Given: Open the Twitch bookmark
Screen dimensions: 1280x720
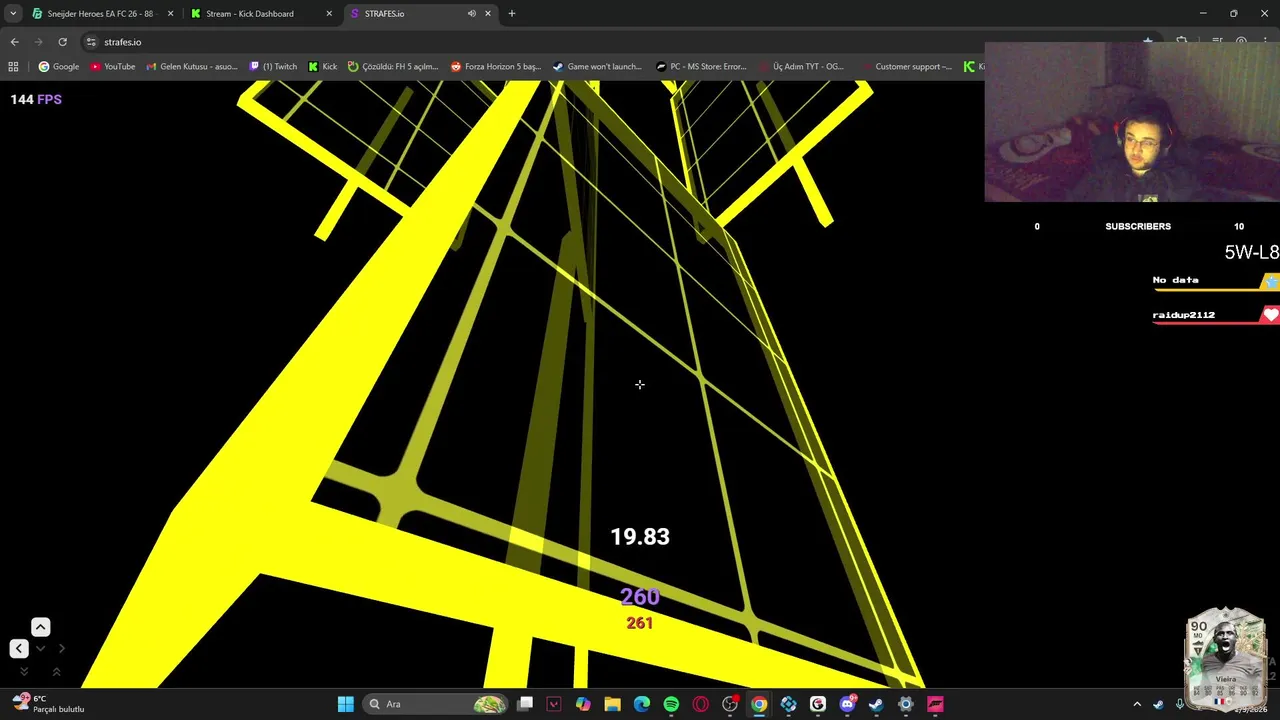Looking at the screenshot, I should point(273,67).
